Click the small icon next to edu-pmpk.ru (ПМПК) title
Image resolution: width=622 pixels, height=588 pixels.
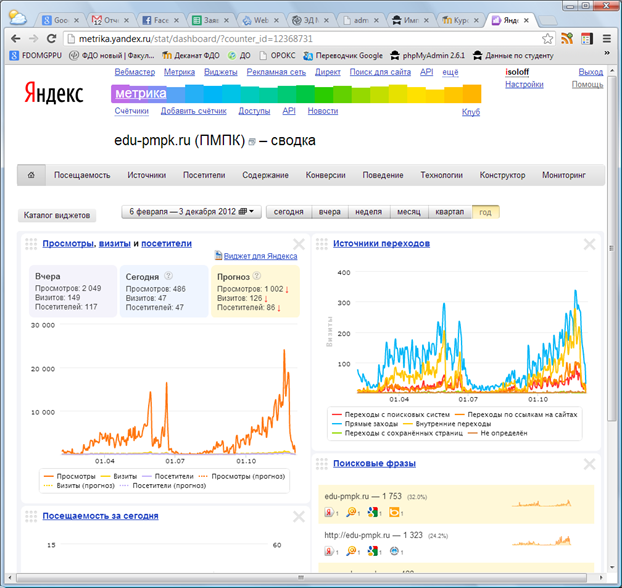[x=251, y=142]
